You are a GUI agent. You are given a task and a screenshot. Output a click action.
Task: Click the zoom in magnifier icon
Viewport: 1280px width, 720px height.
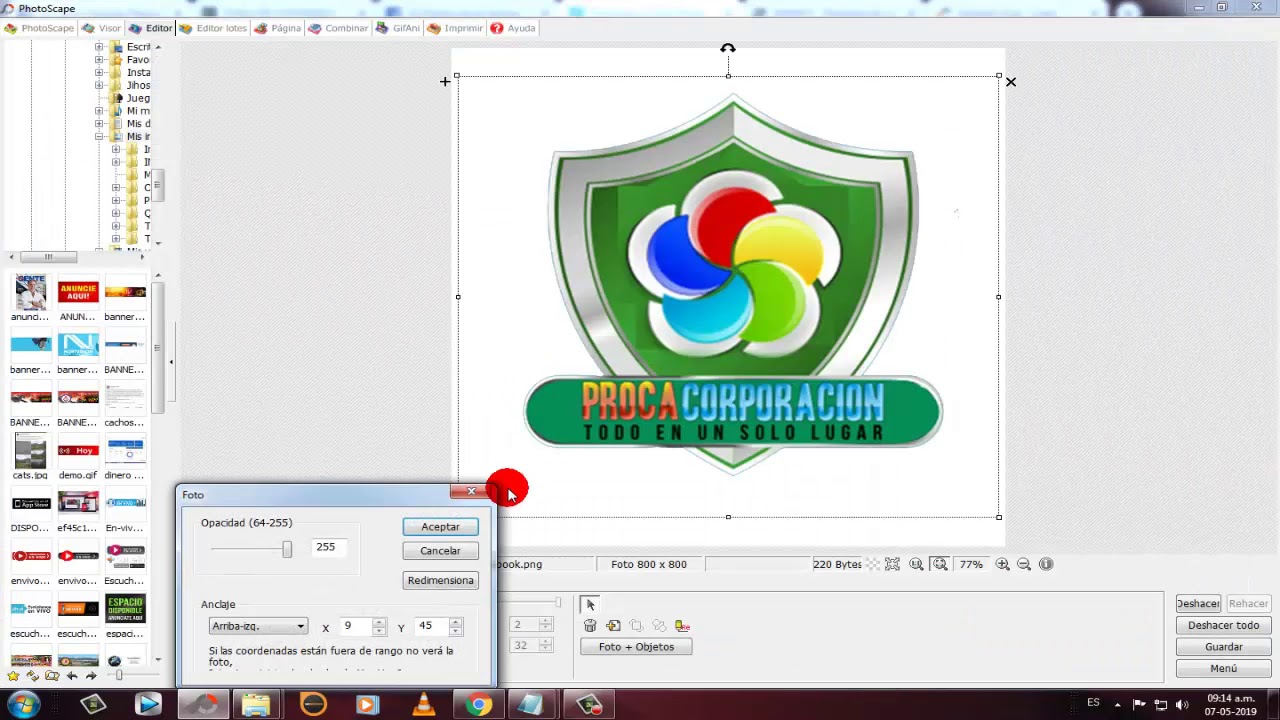tap(1002, 564)
